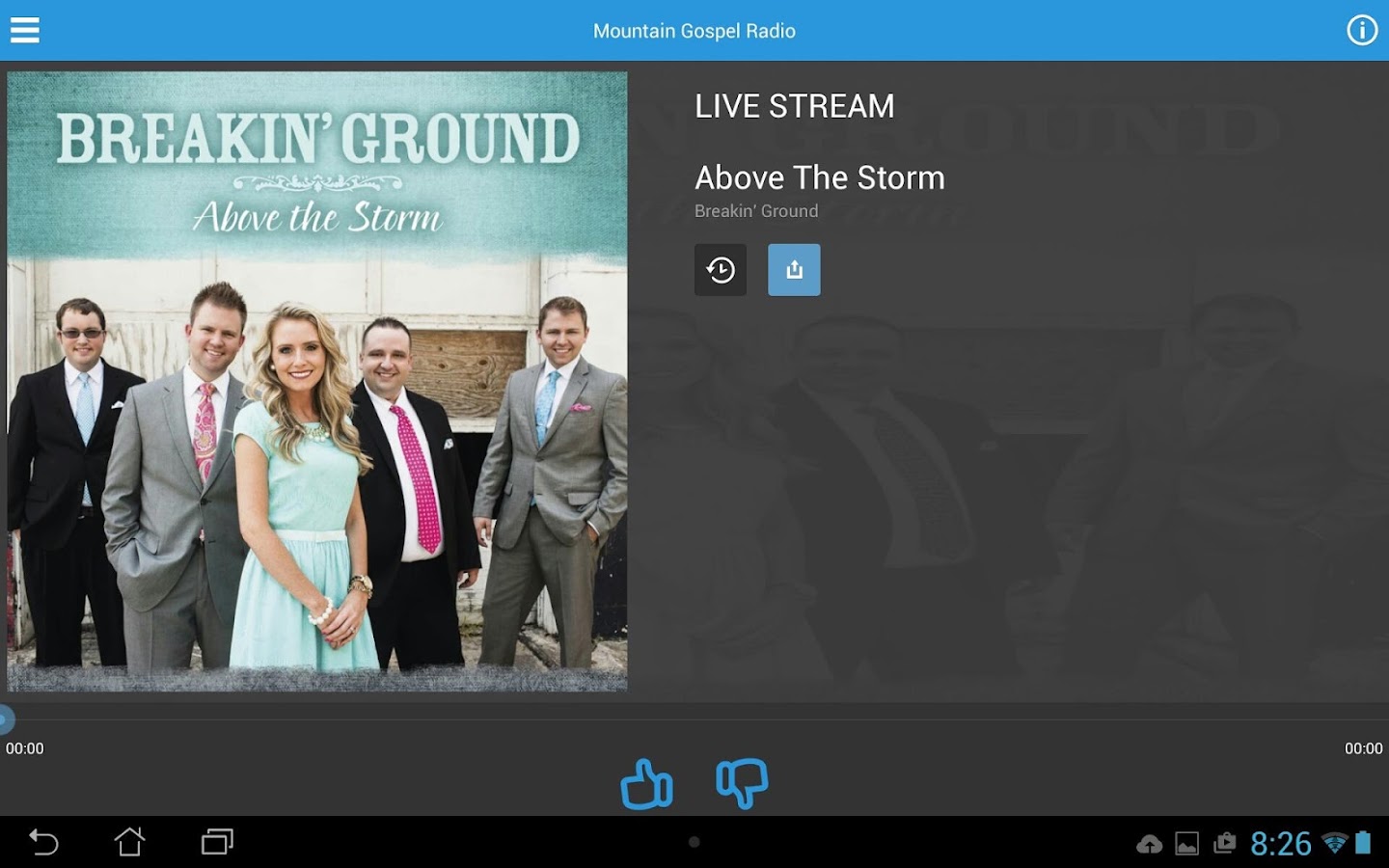The width and height of the screenshot is (1389, 868).
Task: Click the total duration 00:00 label
Action: 1364,748
